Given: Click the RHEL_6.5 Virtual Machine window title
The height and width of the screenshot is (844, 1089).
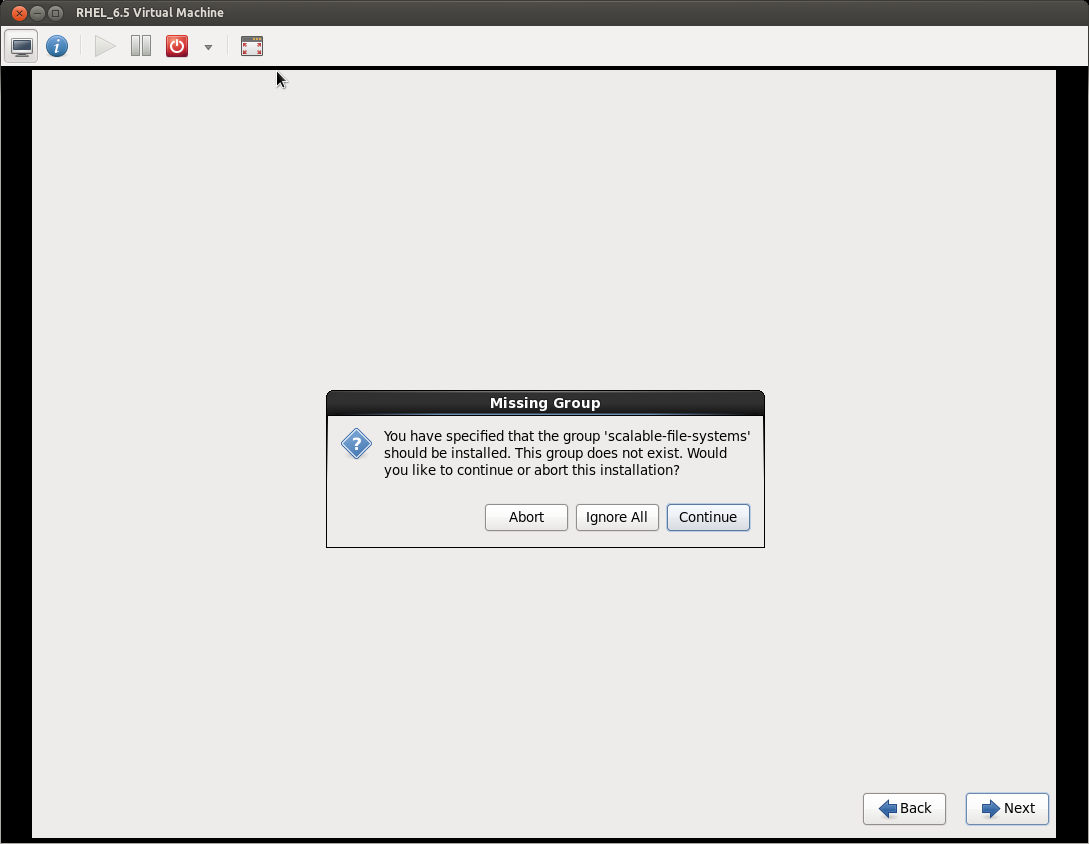Looking at the screenshot, I should click(x=150, y=13).
